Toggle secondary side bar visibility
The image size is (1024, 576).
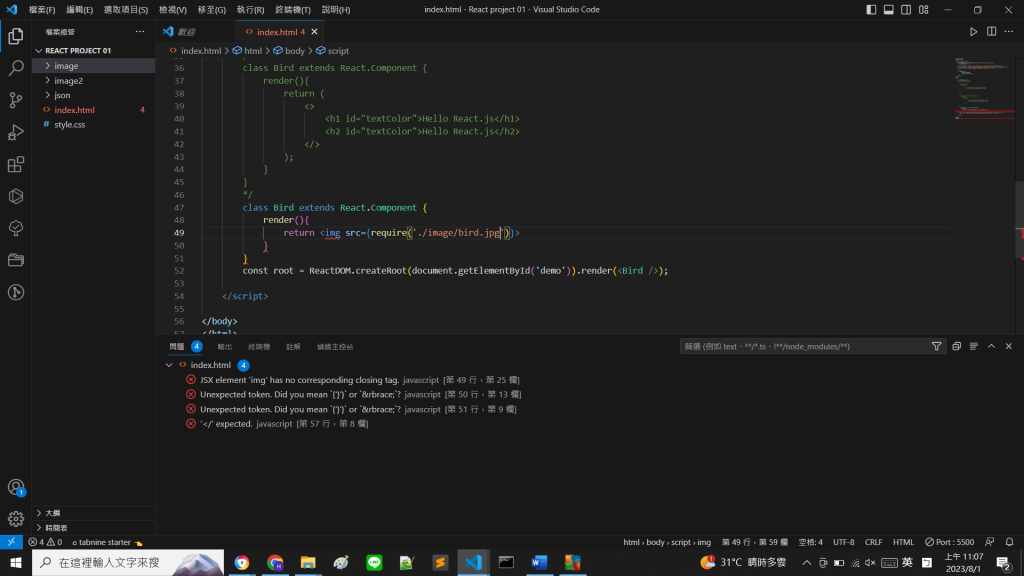[x=906, y=10]
